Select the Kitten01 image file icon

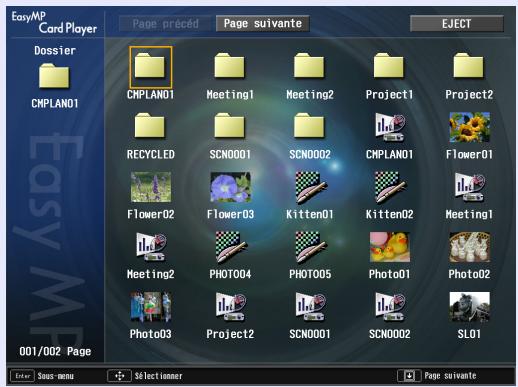click(x=311, y=187)
